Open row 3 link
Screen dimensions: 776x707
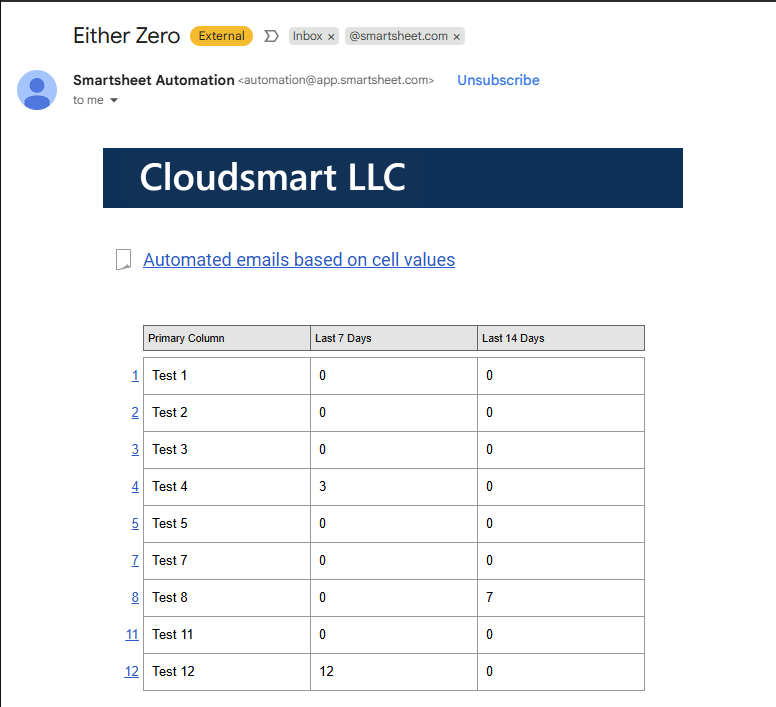(135, 450)
